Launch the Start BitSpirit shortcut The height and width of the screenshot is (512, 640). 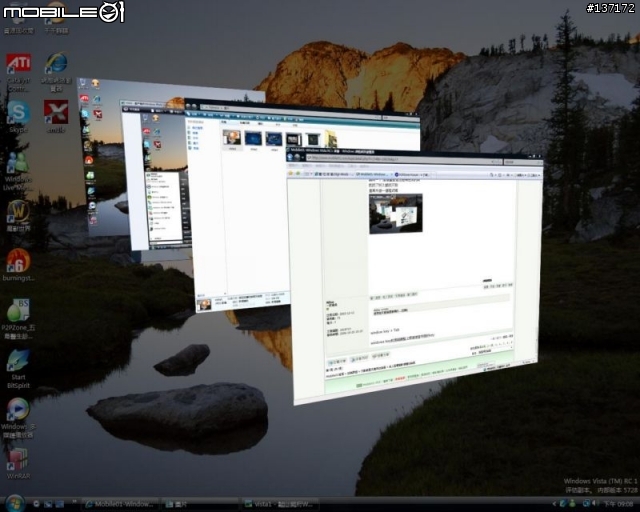click(18, 369)
